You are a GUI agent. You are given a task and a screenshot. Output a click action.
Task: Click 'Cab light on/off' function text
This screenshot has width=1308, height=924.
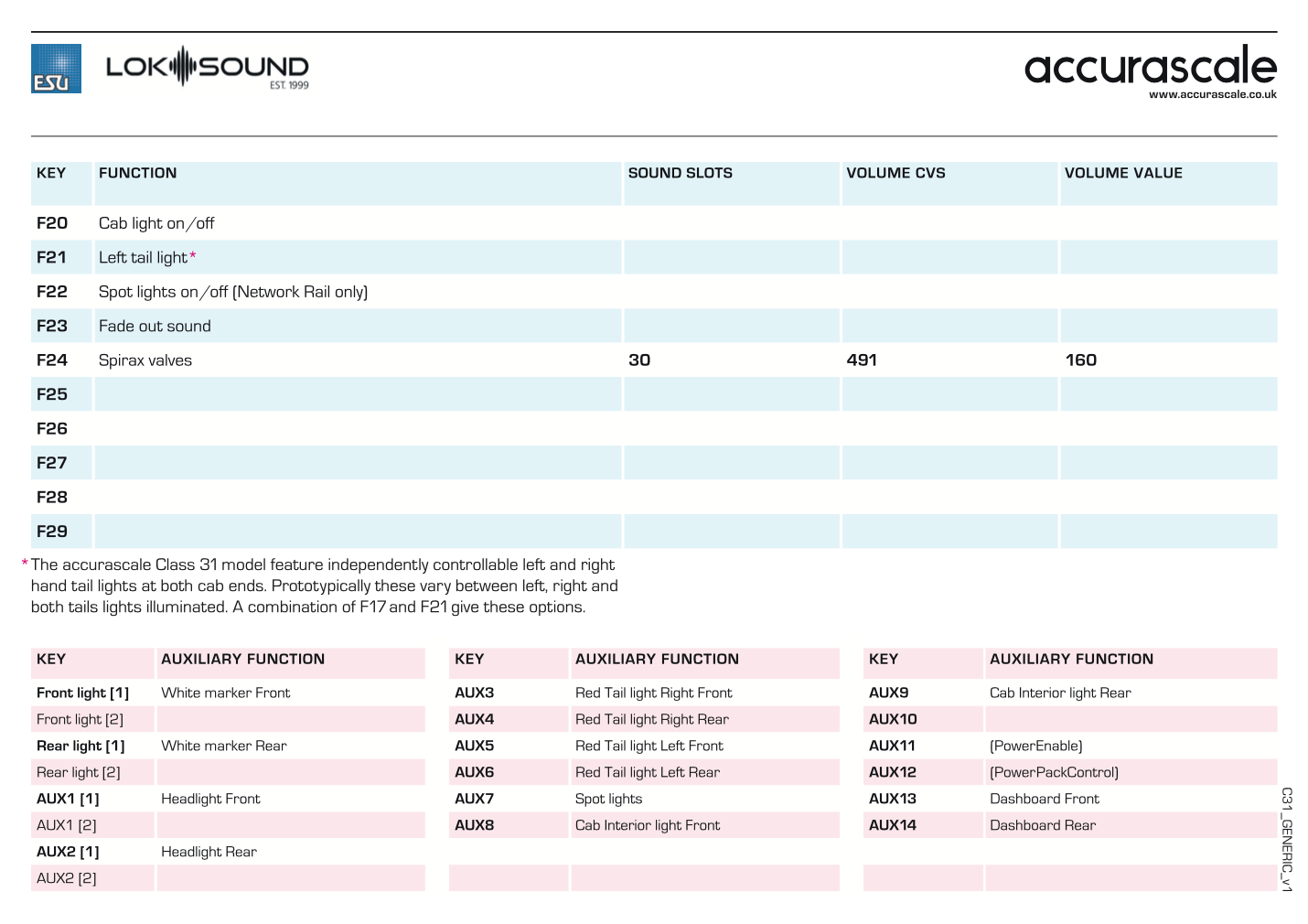coord(156,223)
